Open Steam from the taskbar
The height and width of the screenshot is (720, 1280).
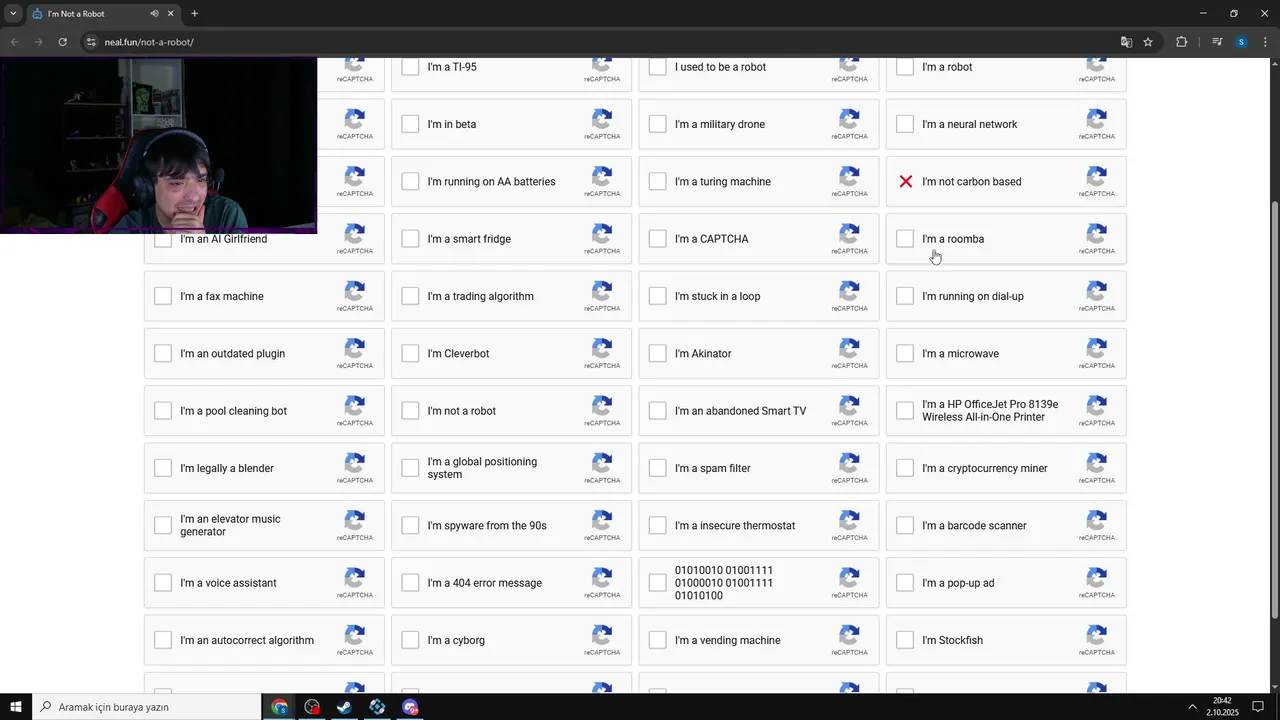[344, 707]
